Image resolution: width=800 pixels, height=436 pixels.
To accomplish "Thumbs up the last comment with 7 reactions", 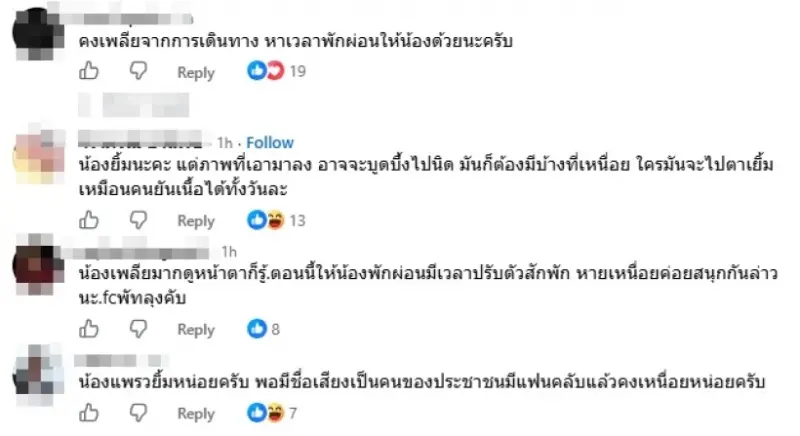I will 89,413.
